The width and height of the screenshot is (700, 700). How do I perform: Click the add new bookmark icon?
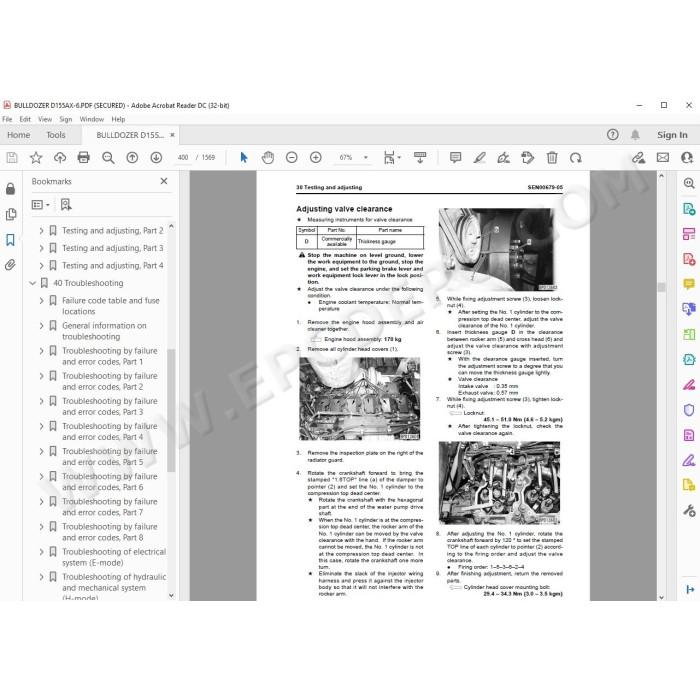coord(66,204)
